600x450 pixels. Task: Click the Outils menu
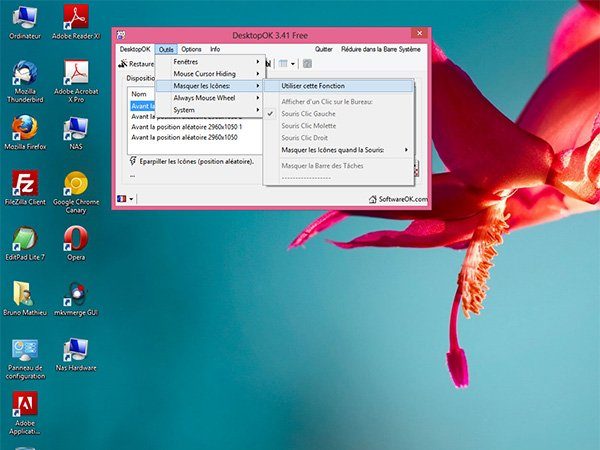coord(166,49)
